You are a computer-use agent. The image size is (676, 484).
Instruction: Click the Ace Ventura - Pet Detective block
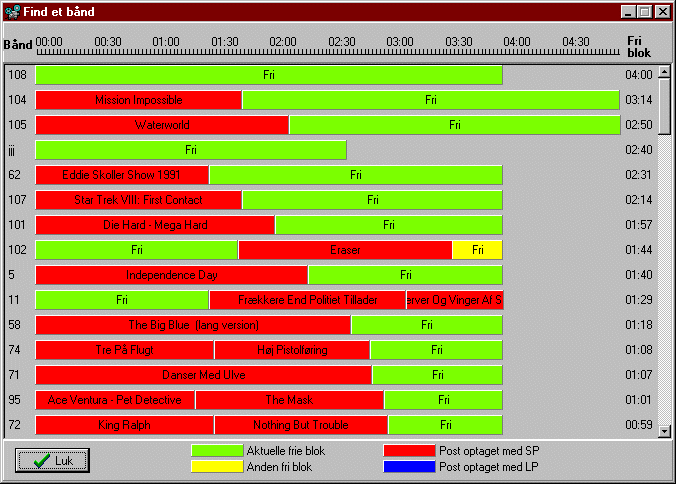tap(115, 400)
